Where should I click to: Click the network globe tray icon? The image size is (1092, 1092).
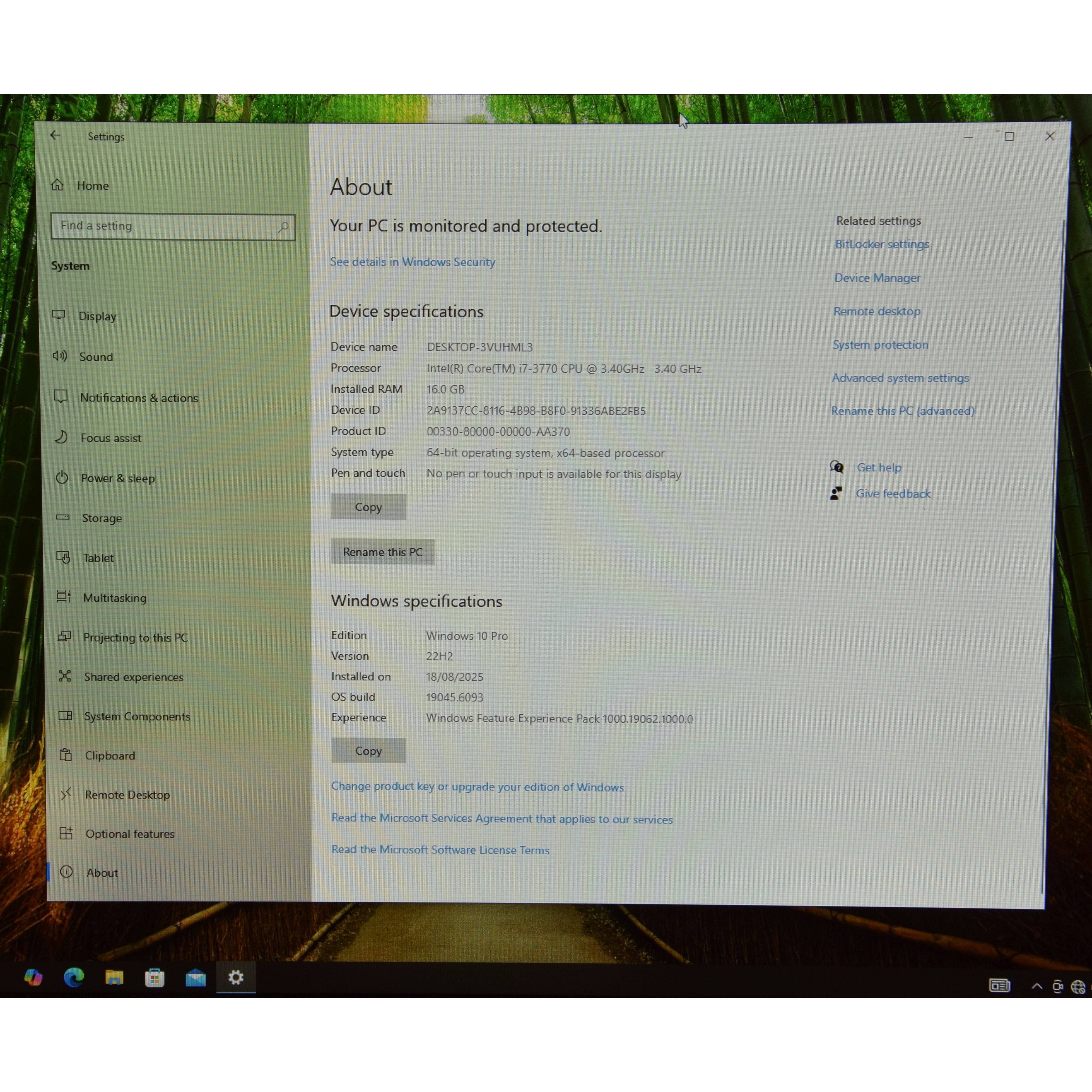tap(1078, 987)
